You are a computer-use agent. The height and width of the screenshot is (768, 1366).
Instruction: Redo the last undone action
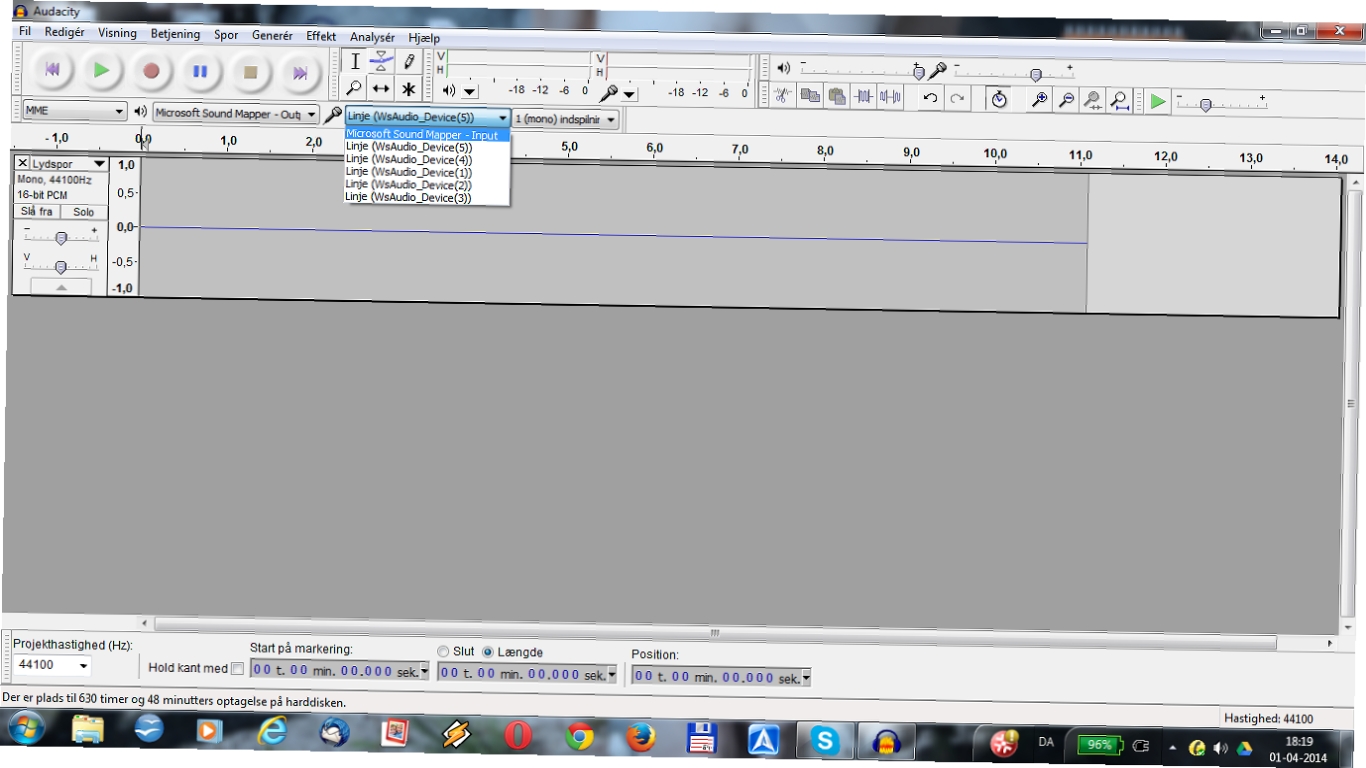[957, 98]
